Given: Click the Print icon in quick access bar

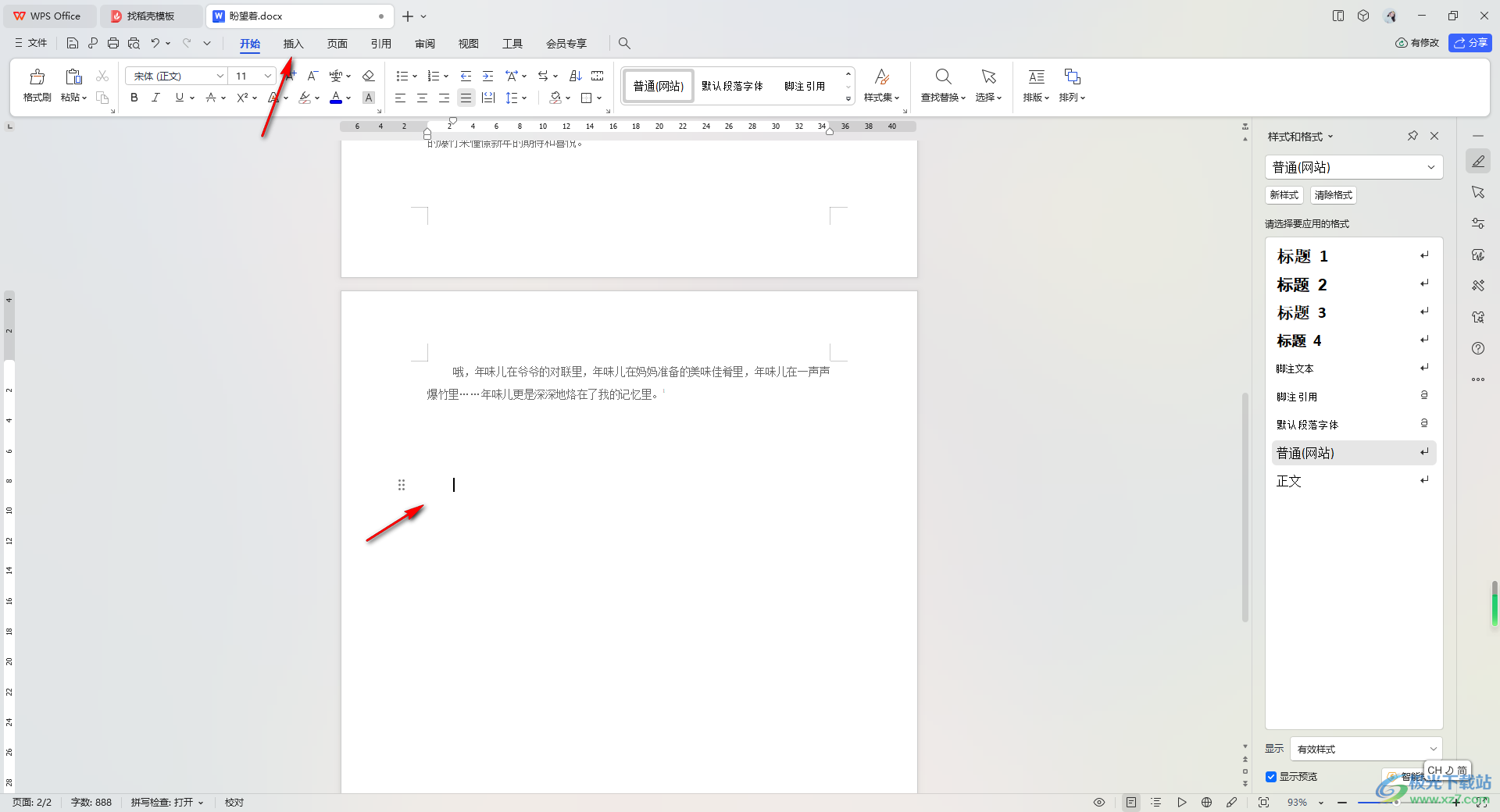Looking at the screenshot, I should tap(113, 44).
